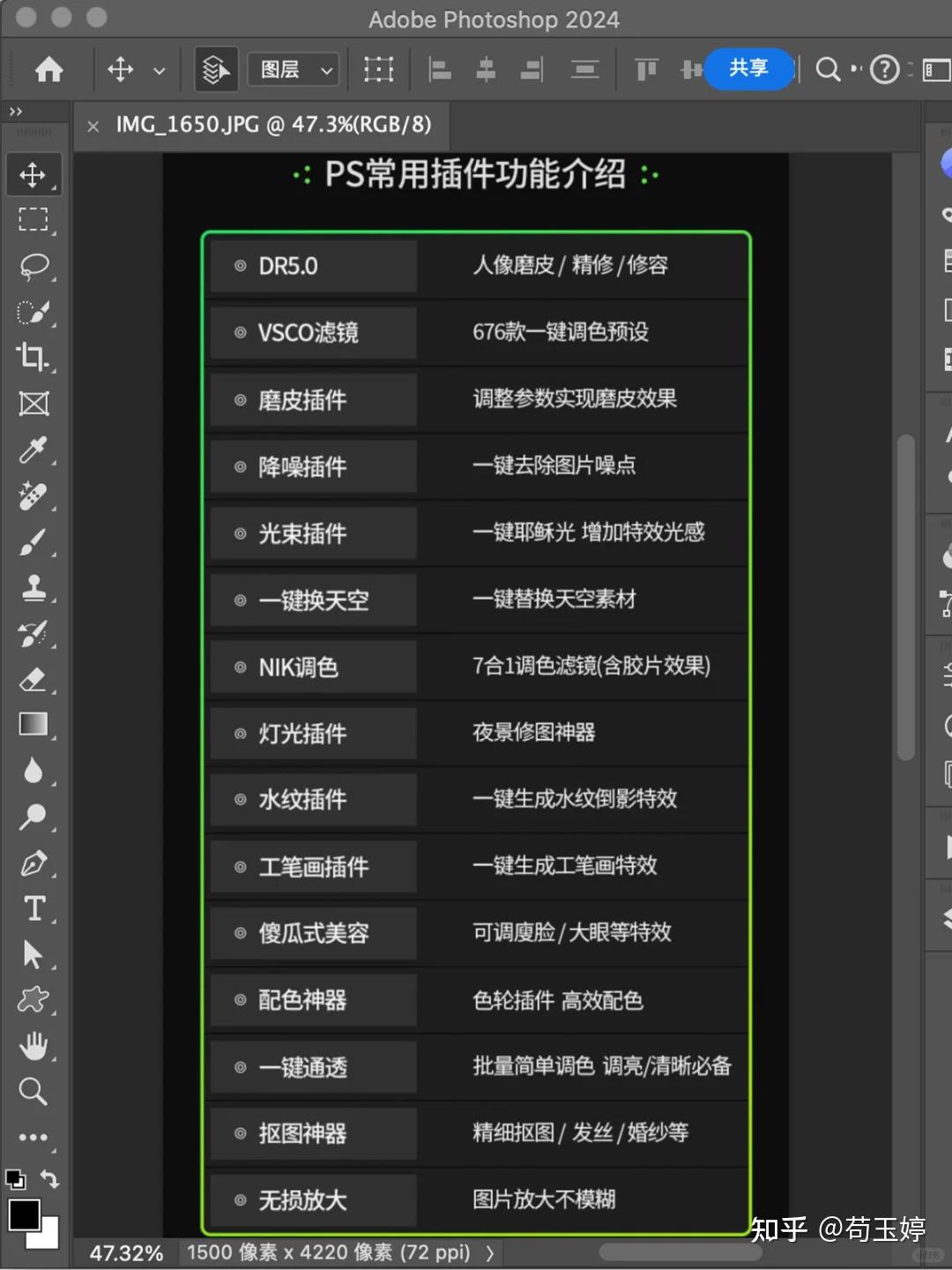Align top edges

647,69
